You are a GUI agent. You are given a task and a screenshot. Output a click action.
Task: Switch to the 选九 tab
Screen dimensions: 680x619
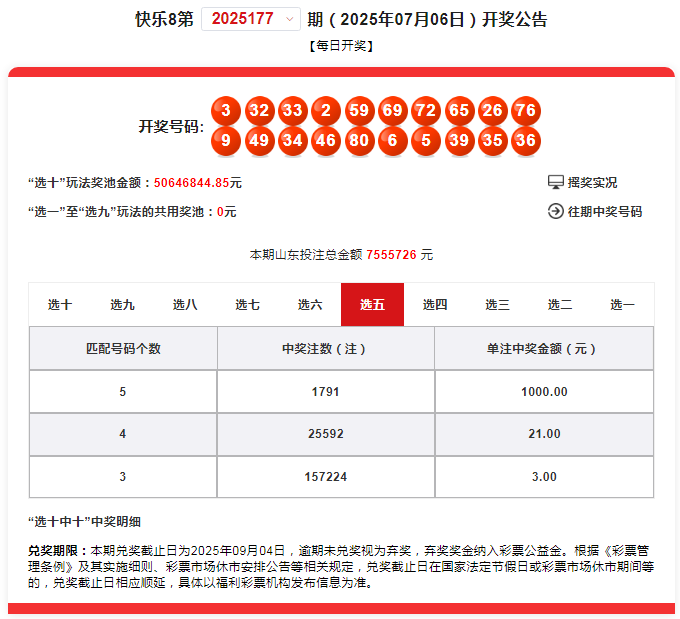(122, 305)
